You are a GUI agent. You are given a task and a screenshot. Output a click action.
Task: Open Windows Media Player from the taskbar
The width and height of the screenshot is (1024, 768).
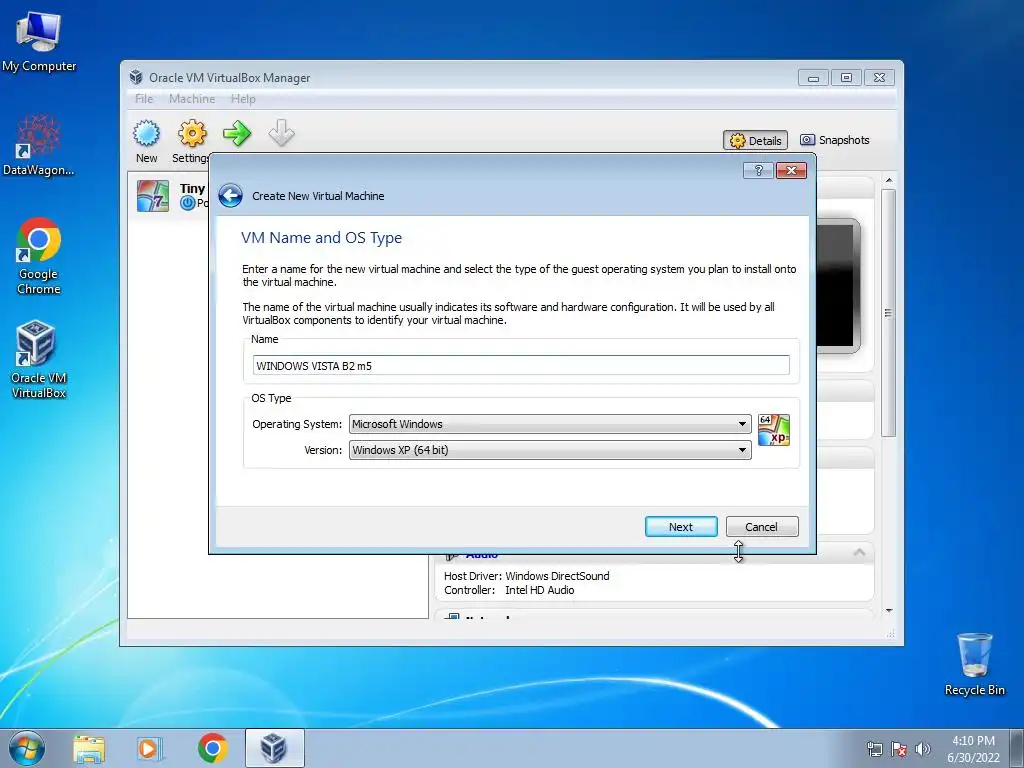coord(150,748)
